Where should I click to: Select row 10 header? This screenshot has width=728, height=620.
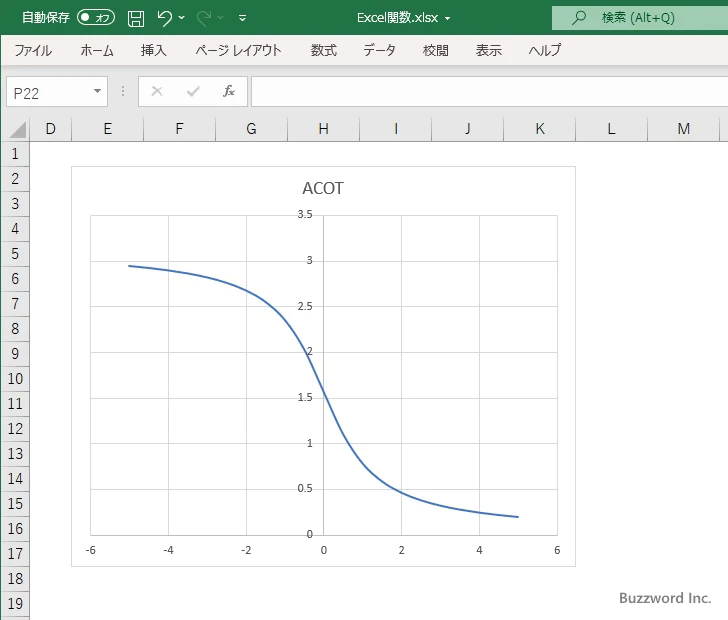pos(15,379)
